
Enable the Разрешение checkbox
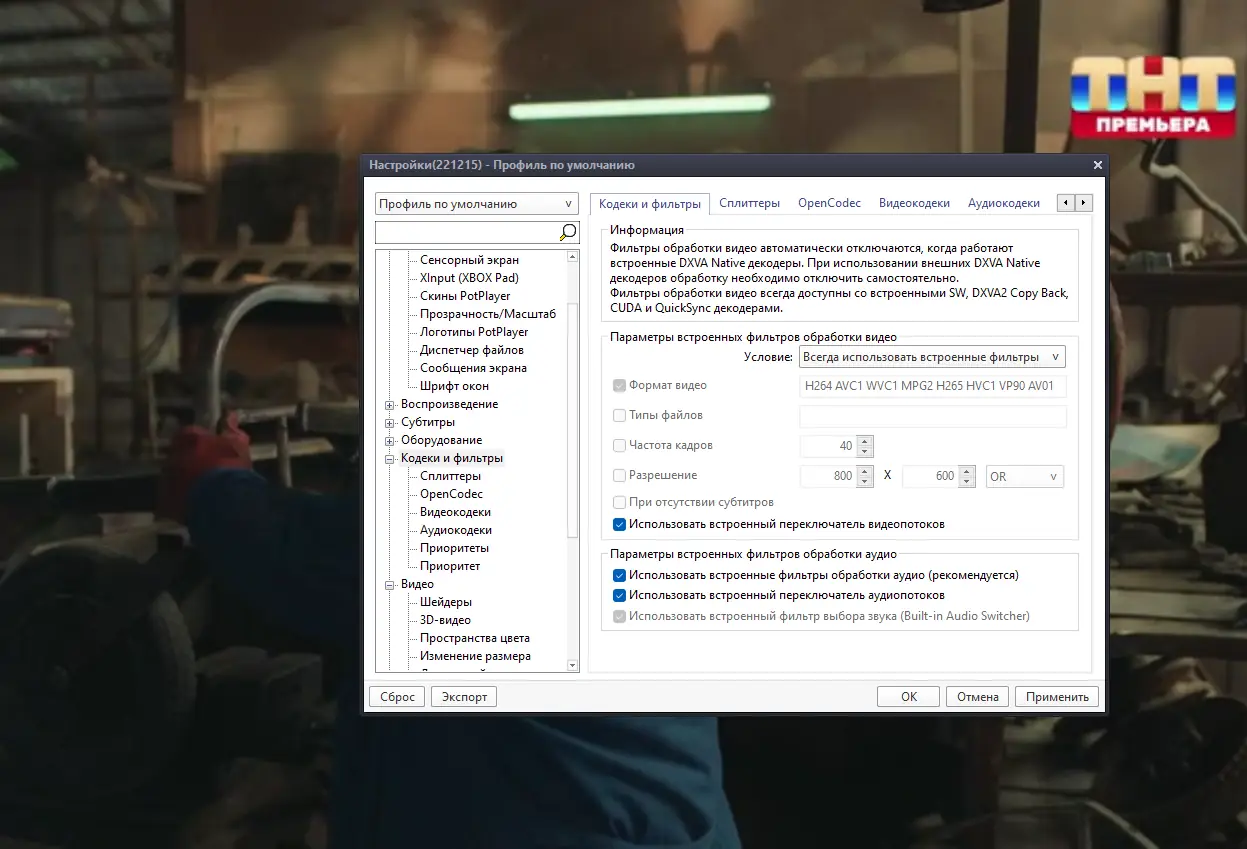[x=619, y=475]
